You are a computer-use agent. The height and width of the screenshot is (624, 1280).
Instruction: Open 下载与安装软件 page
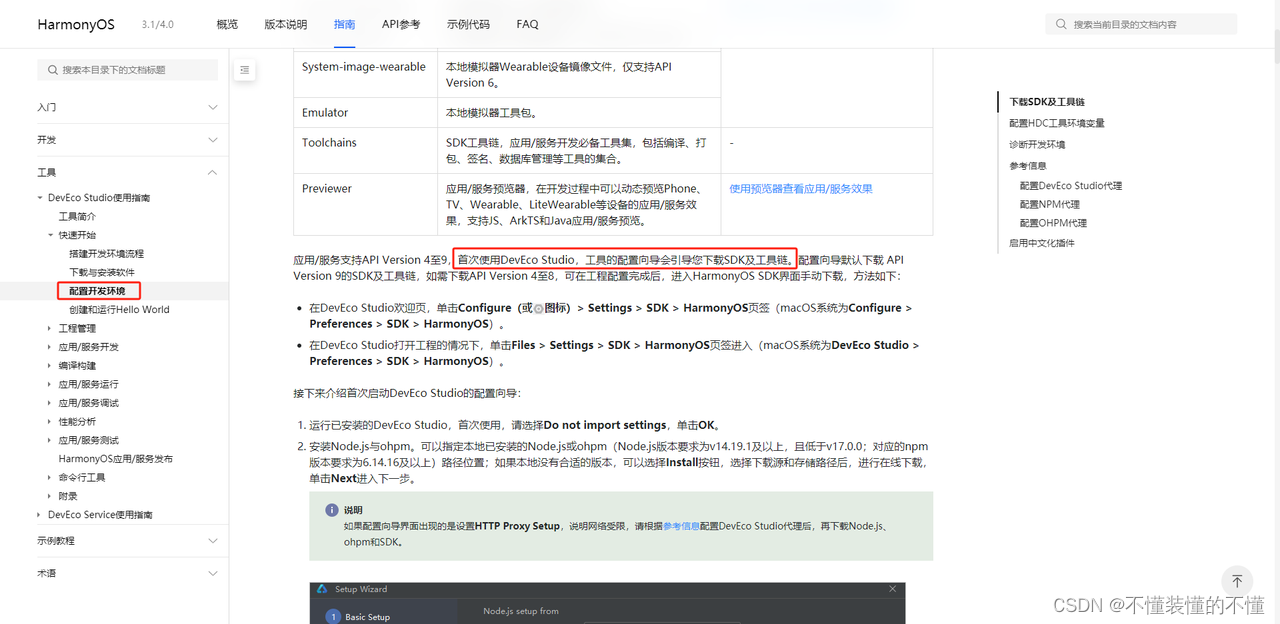(x=102, y=272)
